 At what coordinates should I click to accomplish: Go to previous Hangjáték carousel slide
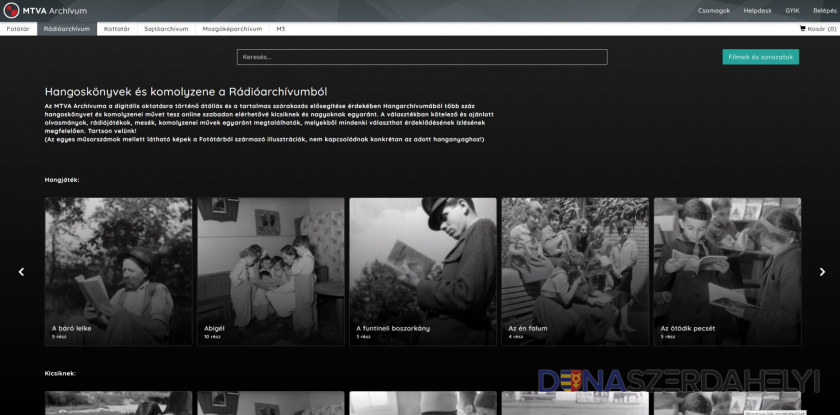coord(21,272)
